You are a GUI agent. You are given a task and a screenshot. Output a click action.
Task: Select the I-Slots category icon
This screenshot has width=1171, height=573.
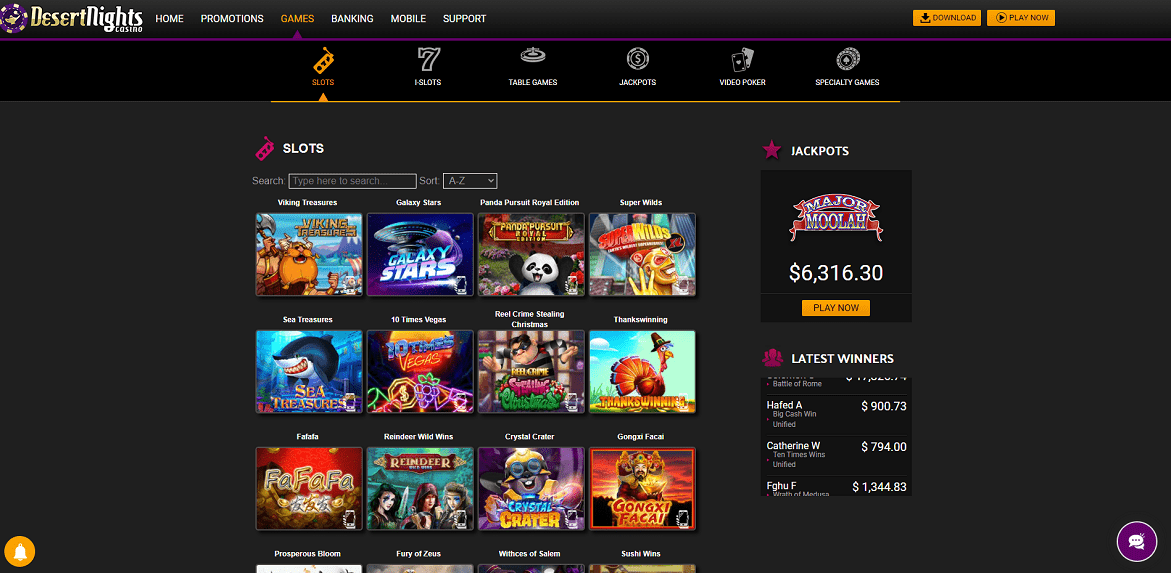click(428, 59)
